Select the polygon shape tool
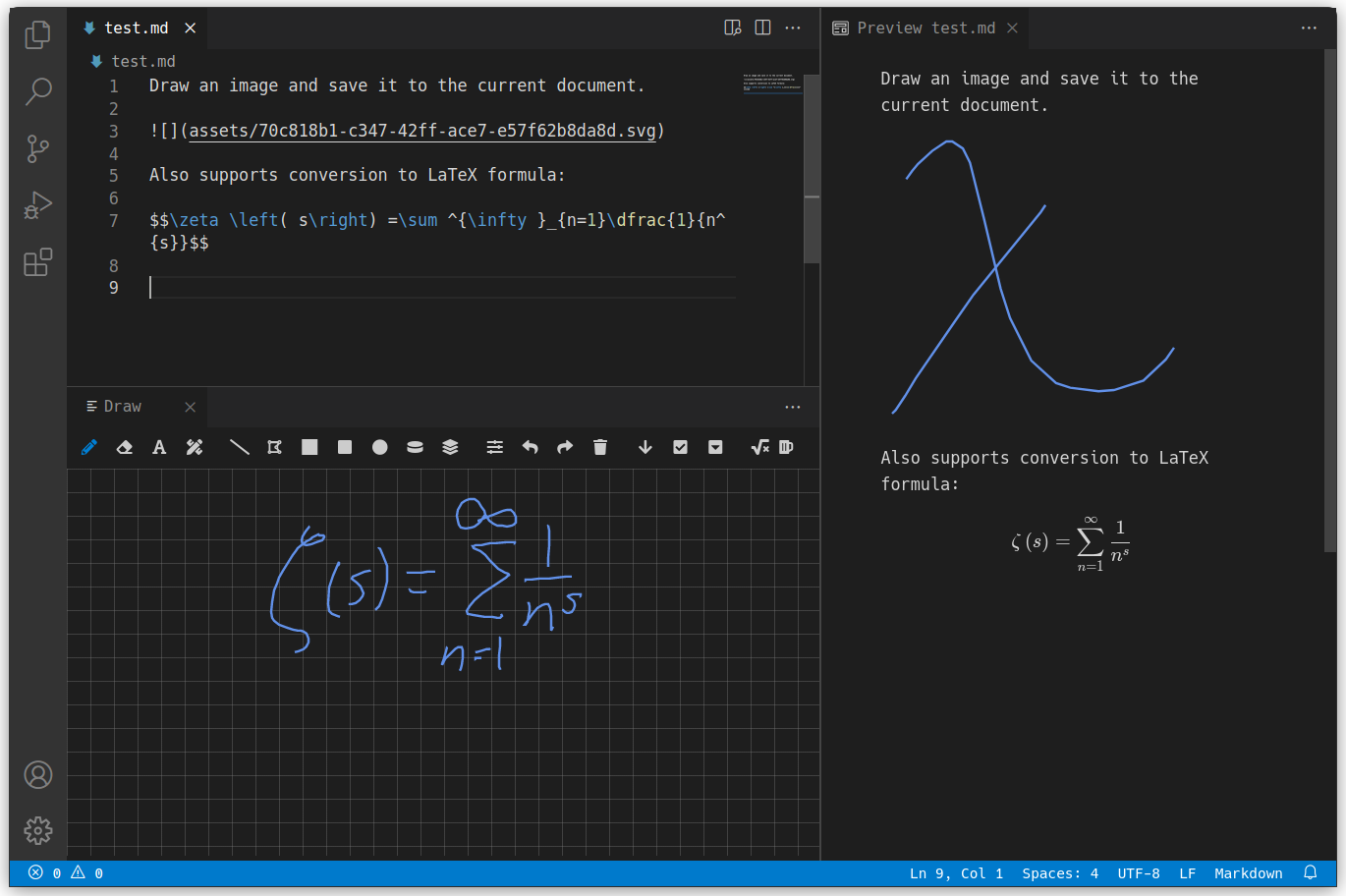Image resolution: width=1346 pixels, height=896 pixels. tap(274, 447)
